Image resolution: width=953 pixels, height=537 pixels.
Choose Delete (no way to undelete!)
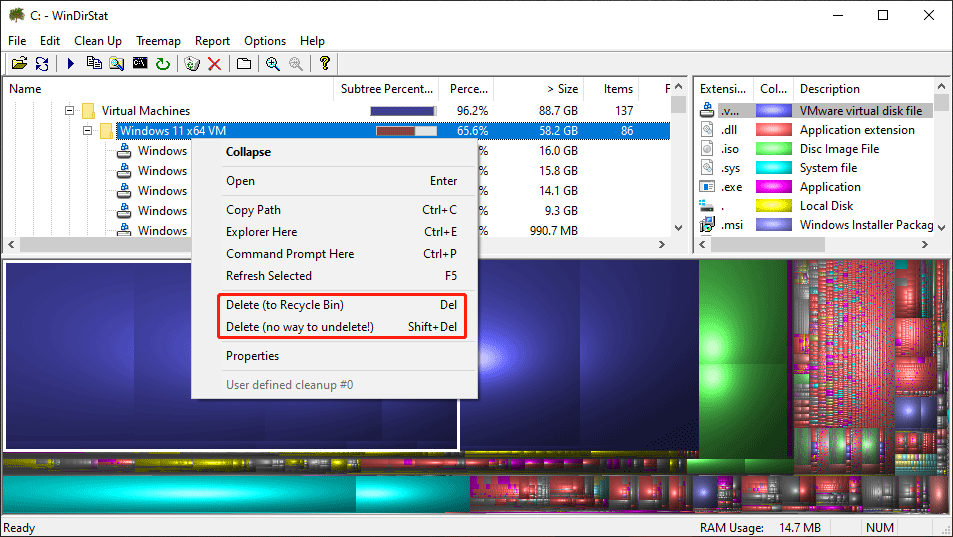(334, 327)
